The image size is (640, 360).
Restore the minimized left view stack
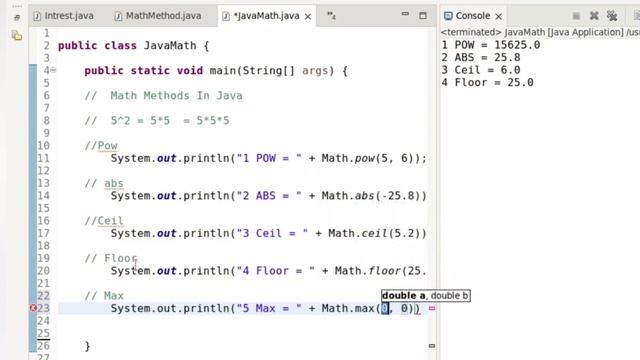pyautogui.click(x=17, y=18)
